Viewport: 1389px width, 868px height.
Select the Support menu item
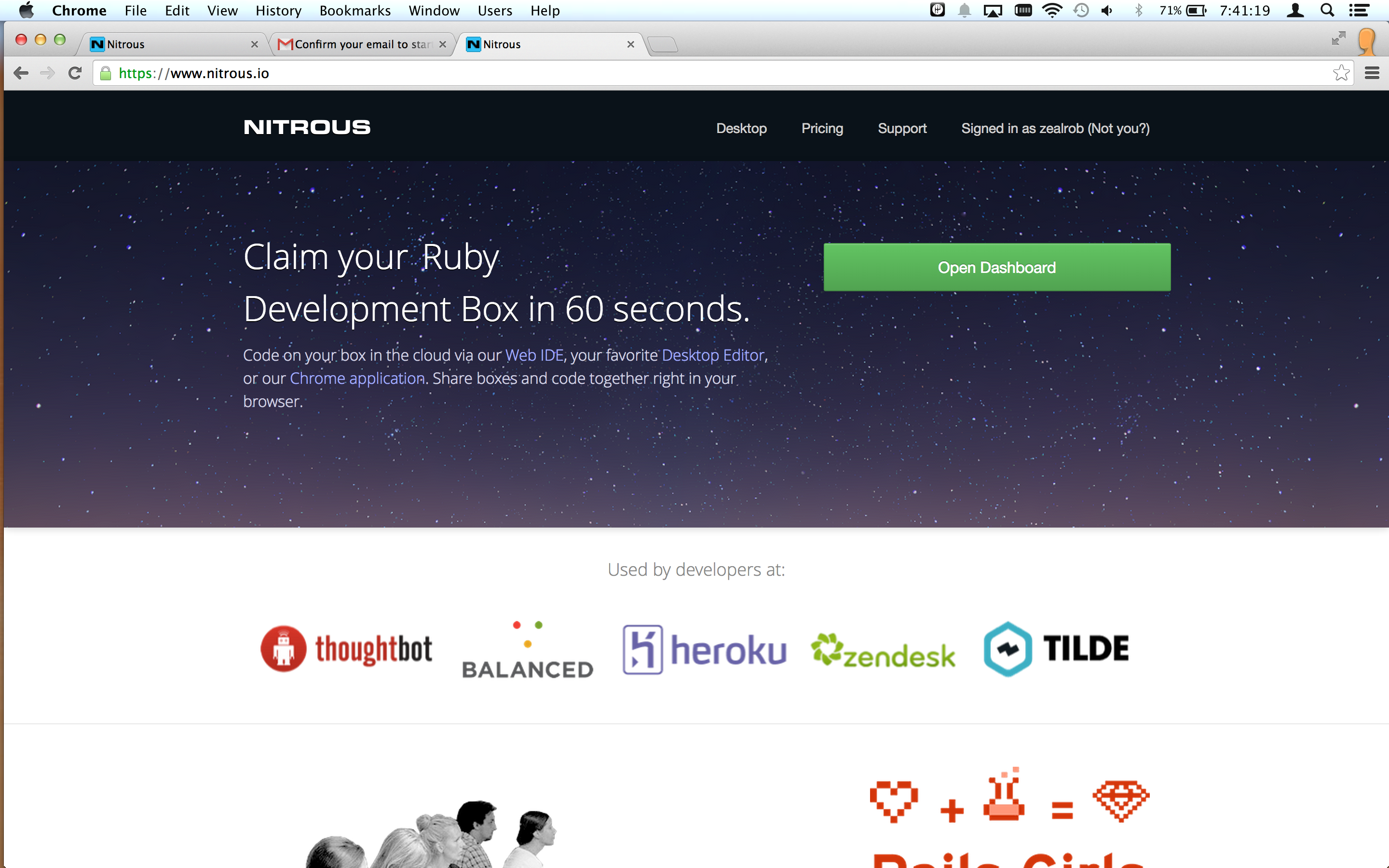coord(902,128)
